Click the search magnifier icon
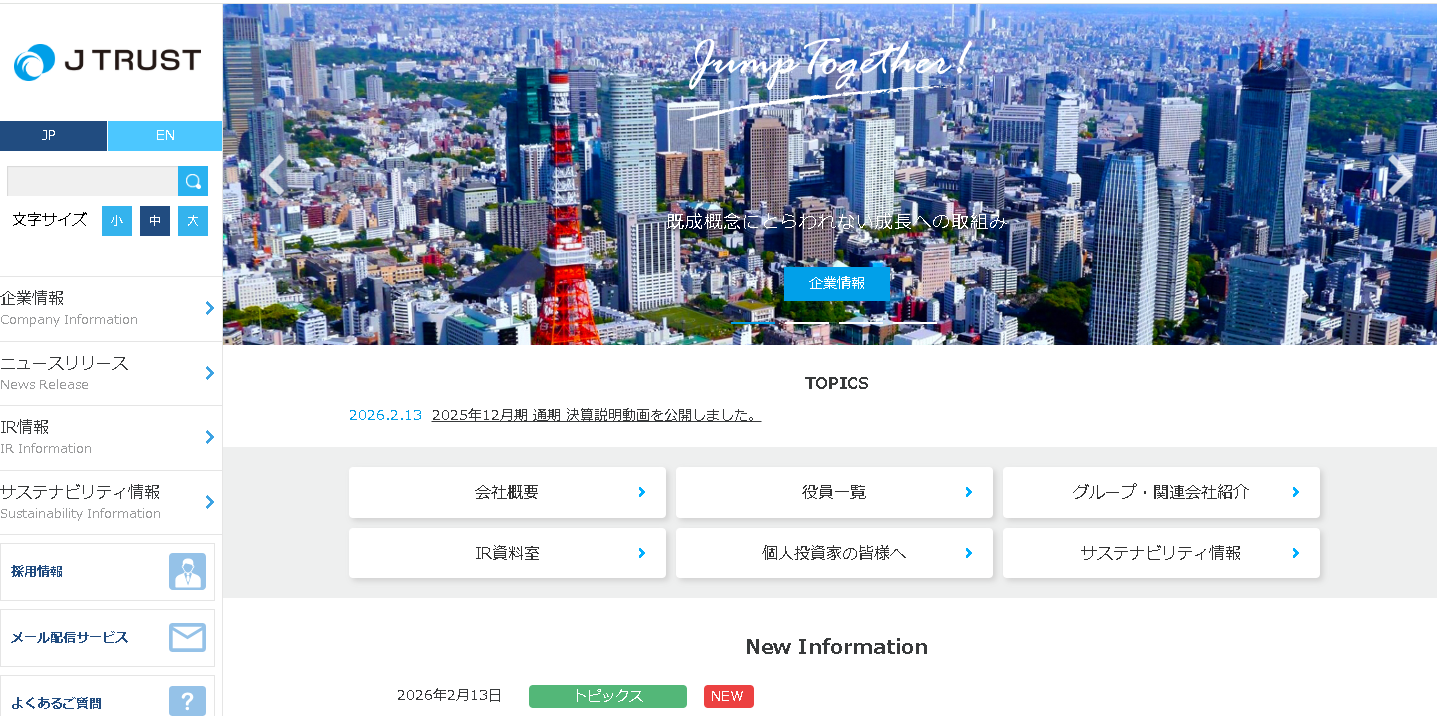 click(x=193, y=181)
